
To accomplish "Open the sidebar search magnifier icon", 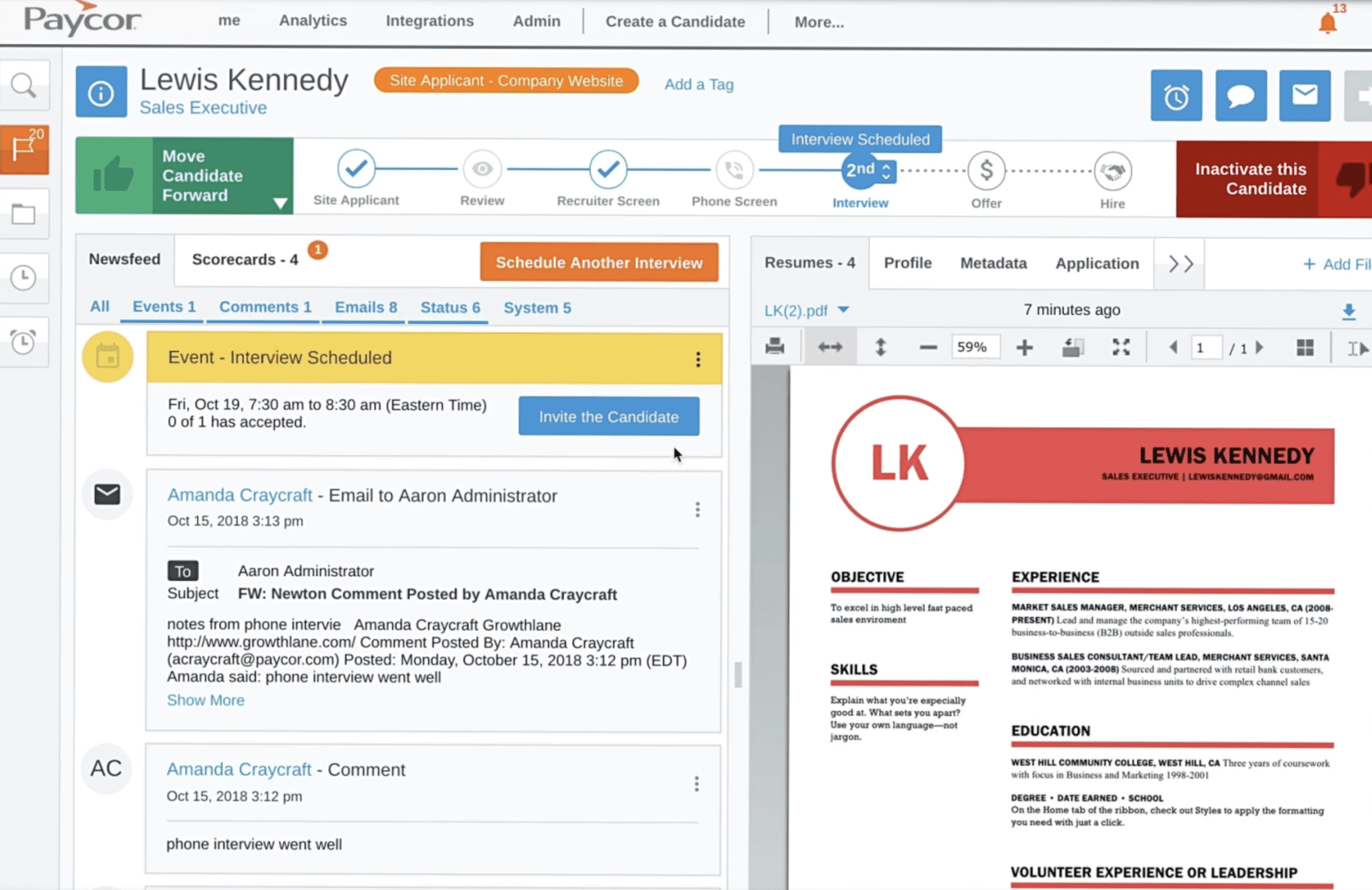I will coord(24,86).
